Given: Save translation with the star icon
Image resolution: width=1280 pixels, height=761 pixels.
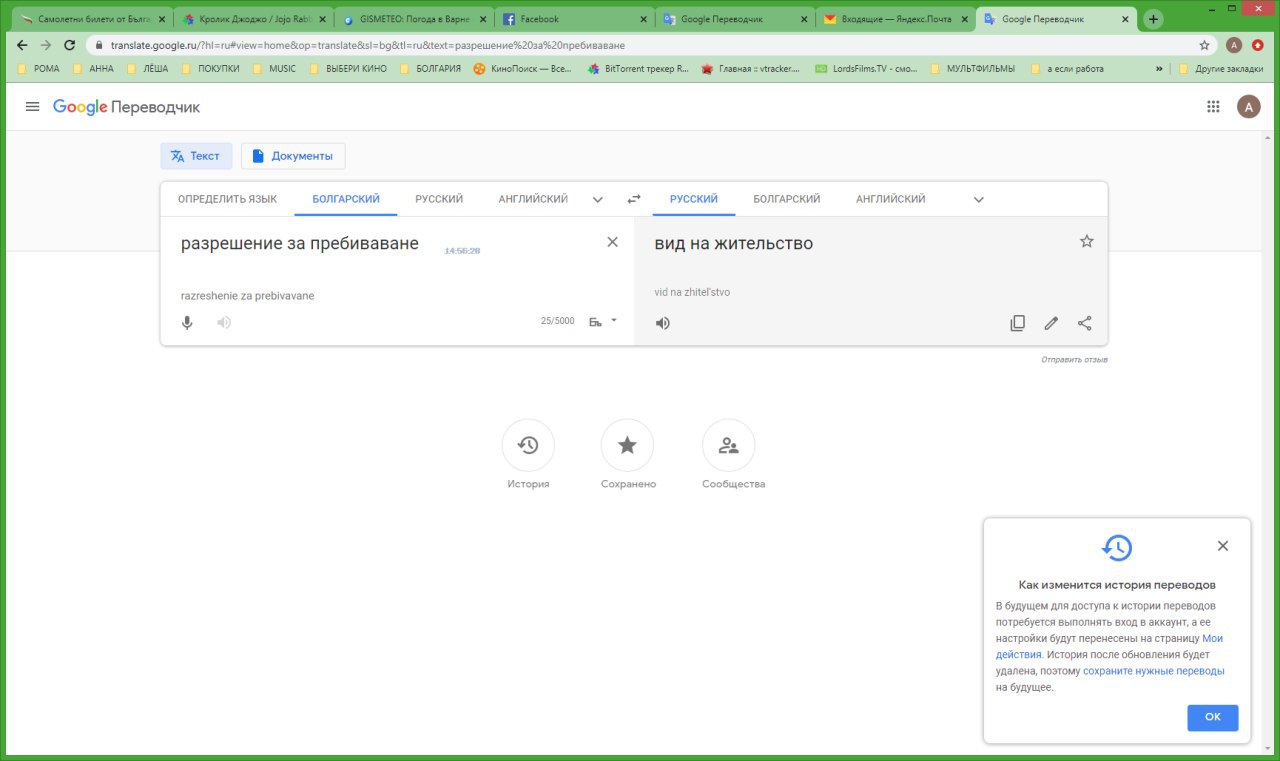Looking at the screenshot, I should point(1087,241).
